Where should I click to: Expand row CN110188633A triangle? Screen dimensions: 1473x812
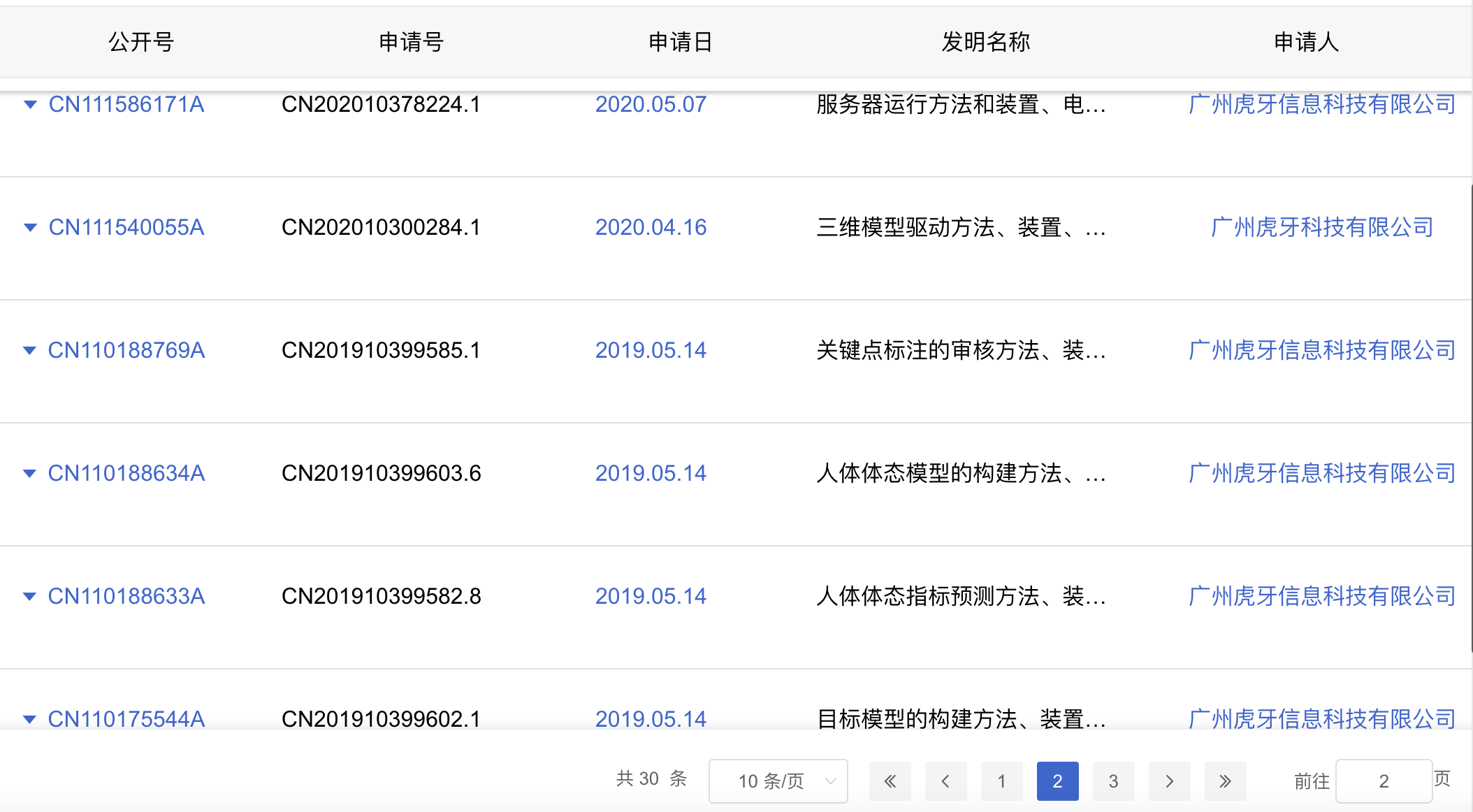[30, 597]
